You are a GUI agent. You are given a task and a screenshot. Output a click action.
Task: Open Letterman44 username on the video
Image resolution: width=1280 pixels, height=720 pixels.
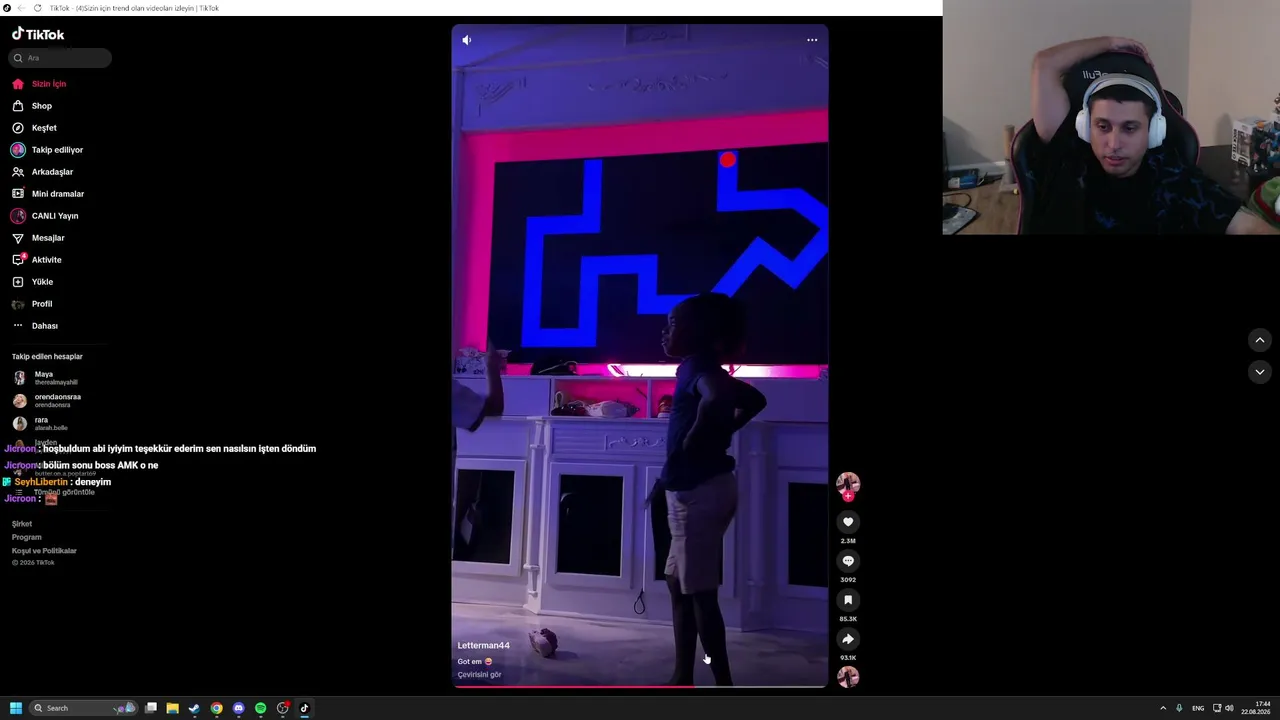[x=484, y=645]
